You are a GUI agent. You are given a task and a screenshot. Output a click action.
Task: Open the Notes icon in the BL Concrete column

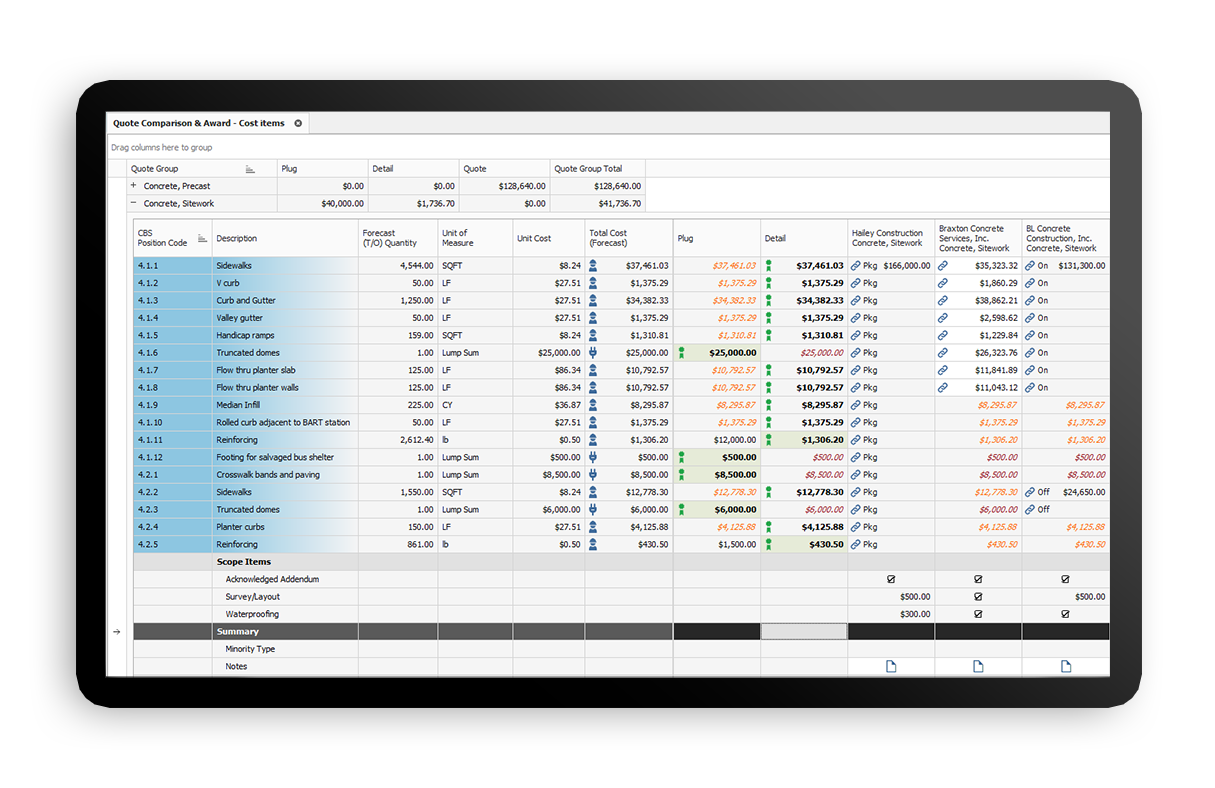1065,666
